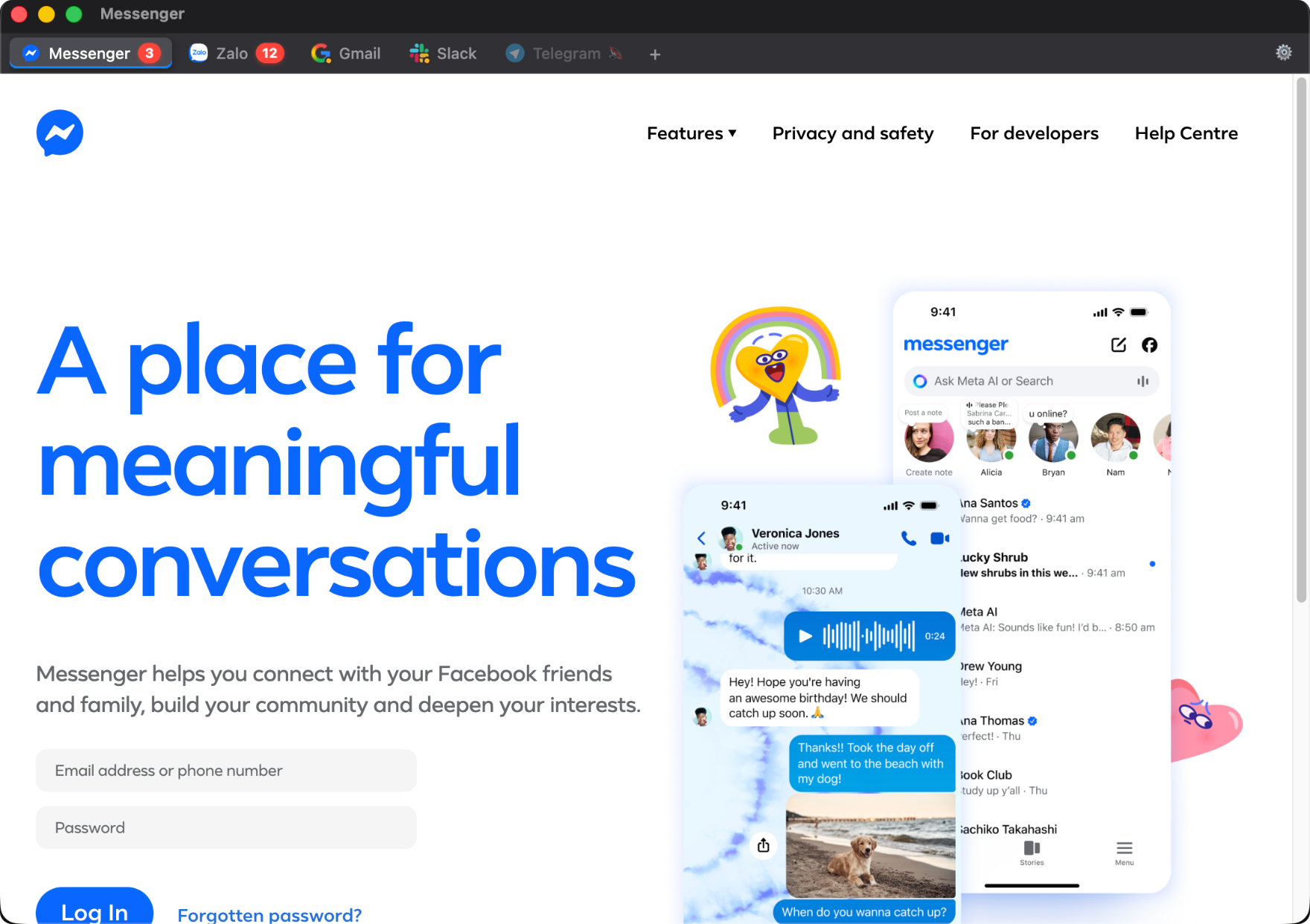Open the settings gear icon

(x=1284, y=53)
